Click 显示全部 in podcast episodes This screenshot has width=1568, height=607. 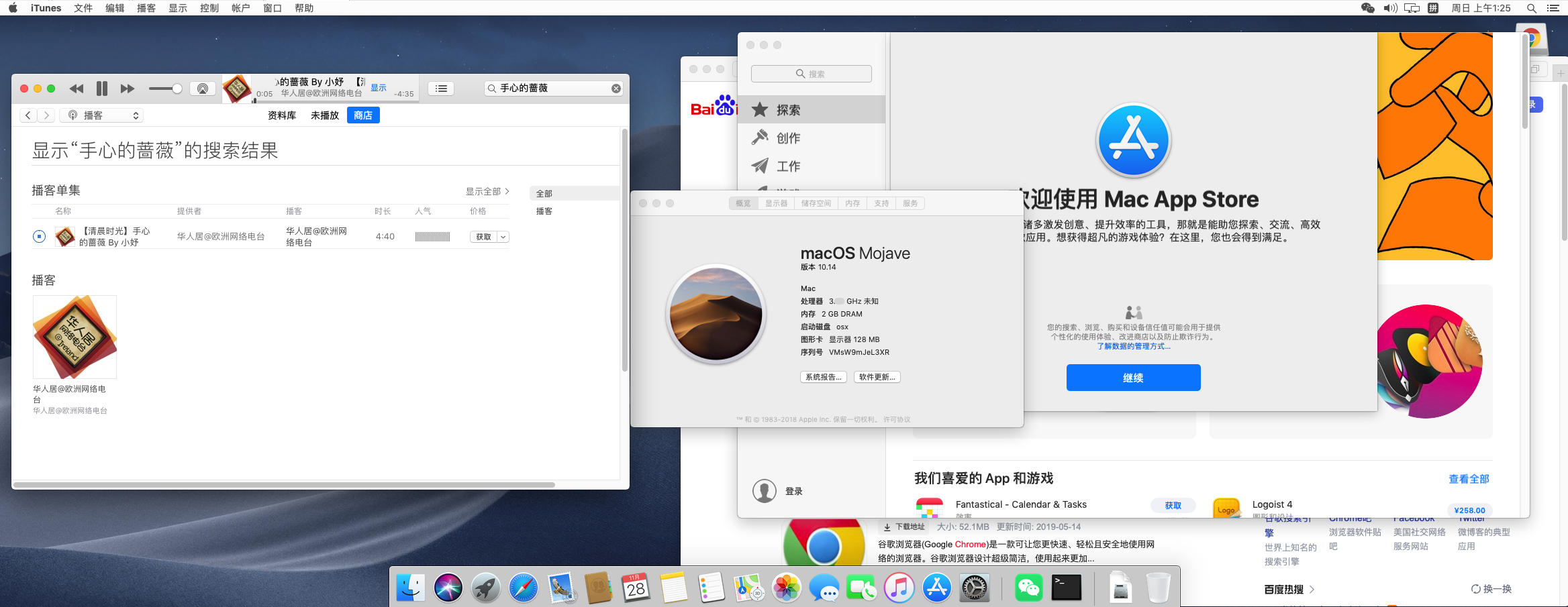487,191
